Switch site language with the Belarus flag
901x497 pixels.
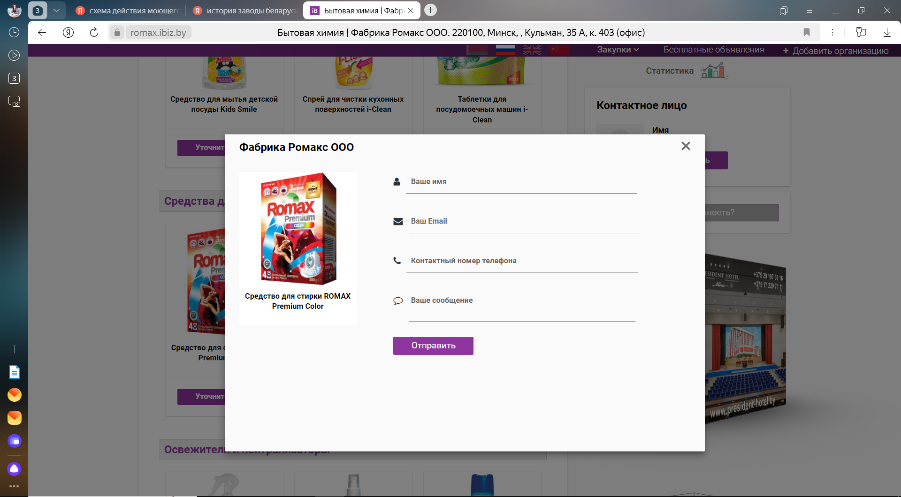click(x=477, y=51)
